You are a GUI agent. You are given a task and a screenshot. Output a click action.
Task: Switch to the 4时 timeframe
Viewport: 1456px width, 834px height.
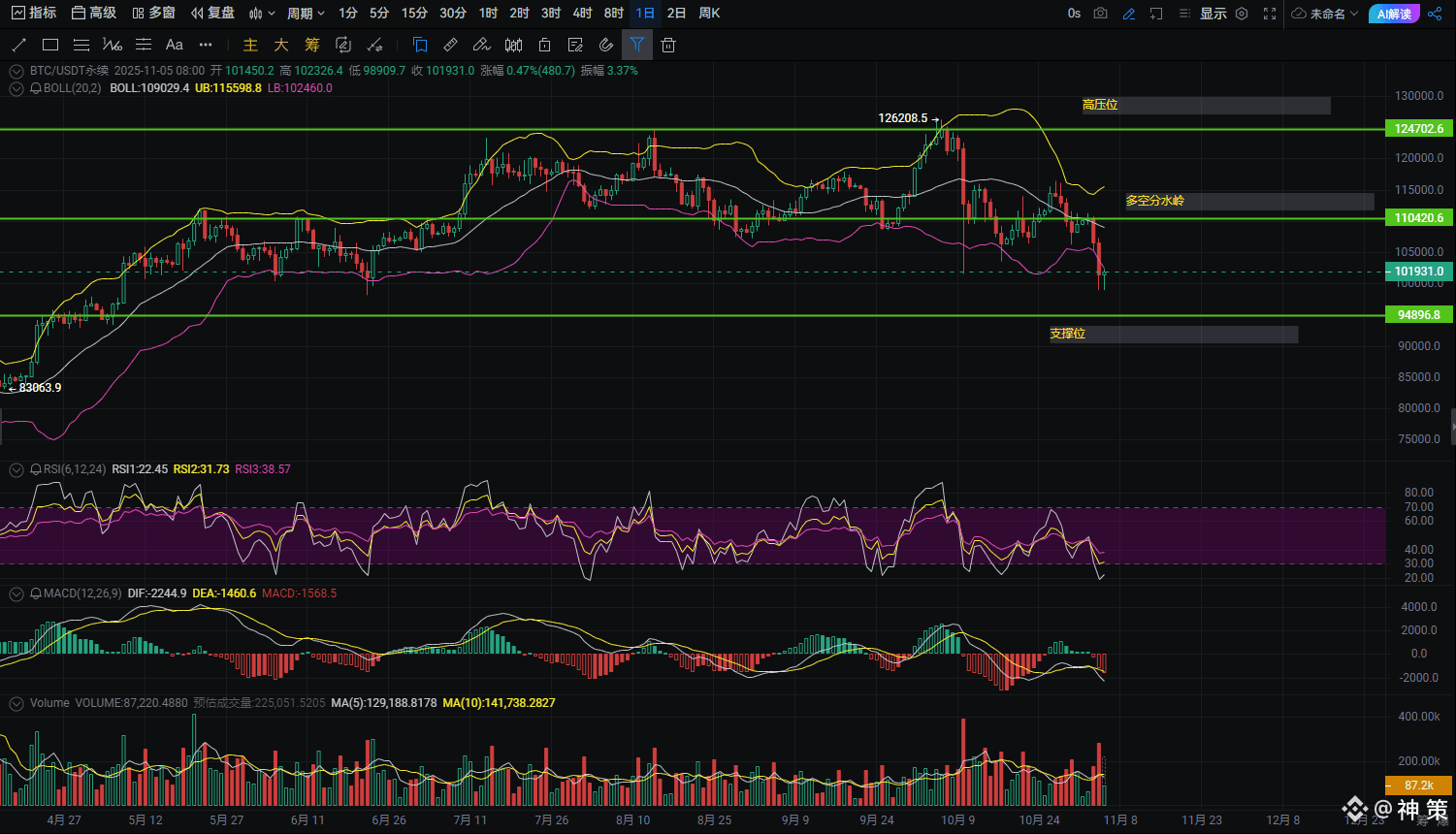click(582, 14)
